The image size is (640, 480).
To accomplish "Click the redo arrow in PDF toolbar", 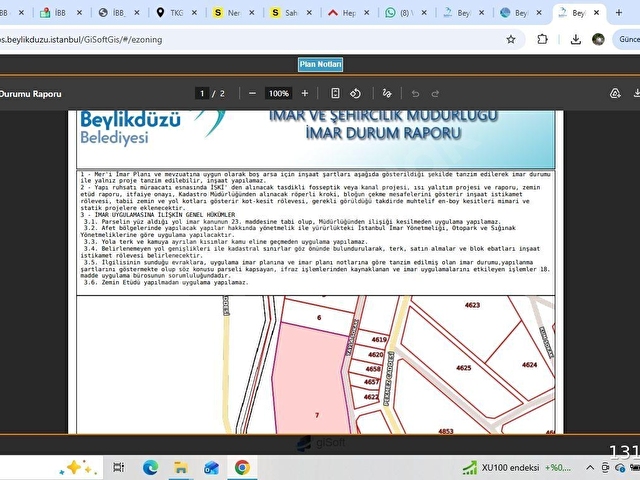I will point(435,94).
